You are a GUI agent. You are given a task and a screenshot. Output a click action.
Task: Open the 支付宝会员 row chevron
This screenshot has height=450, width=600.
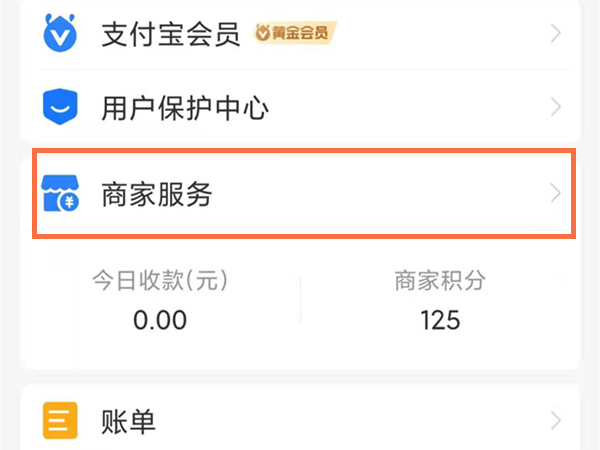pos(557,35)
